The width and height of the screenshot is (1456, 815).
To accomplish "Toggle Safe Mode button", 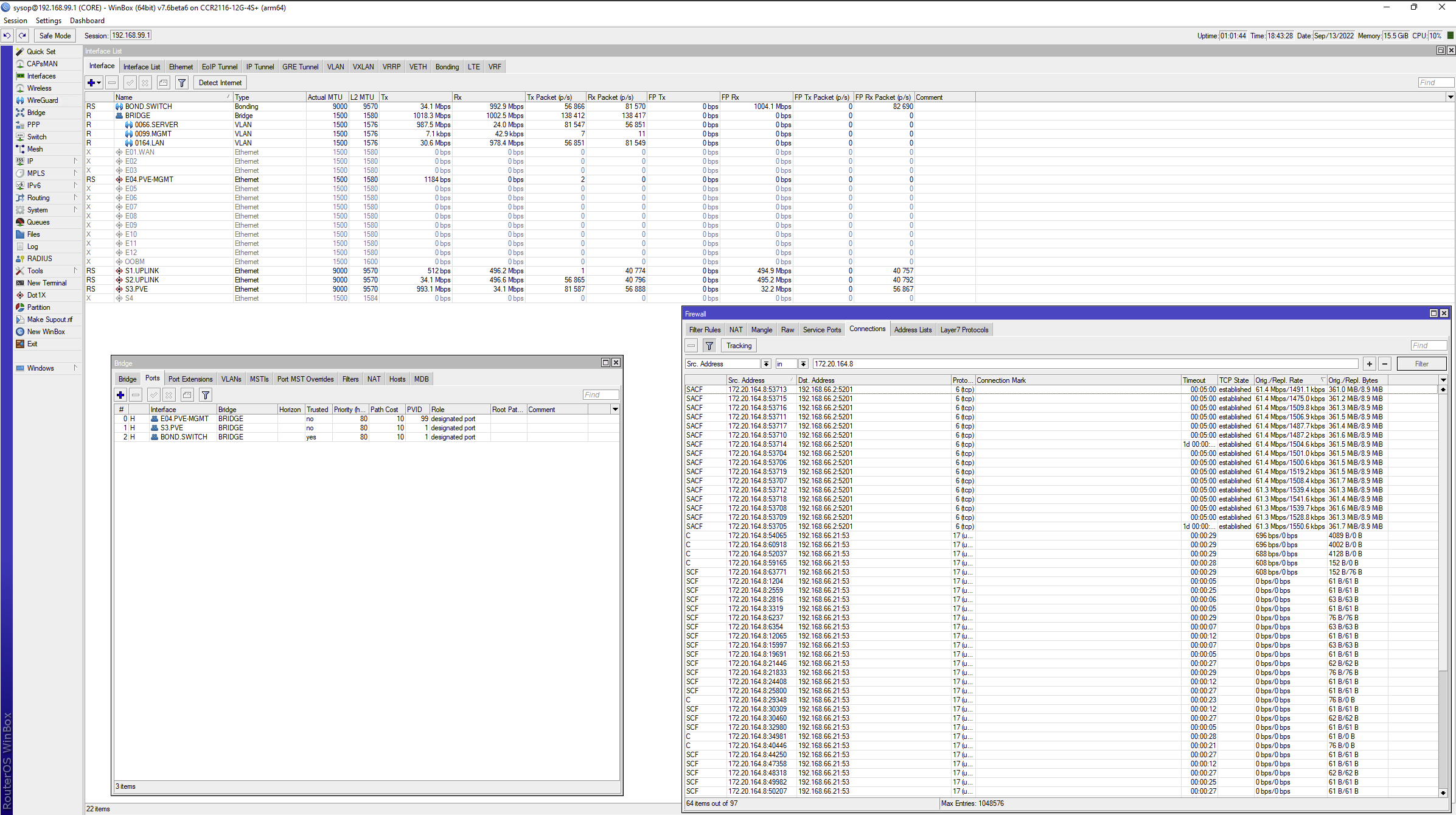I will tap(55, 36).
